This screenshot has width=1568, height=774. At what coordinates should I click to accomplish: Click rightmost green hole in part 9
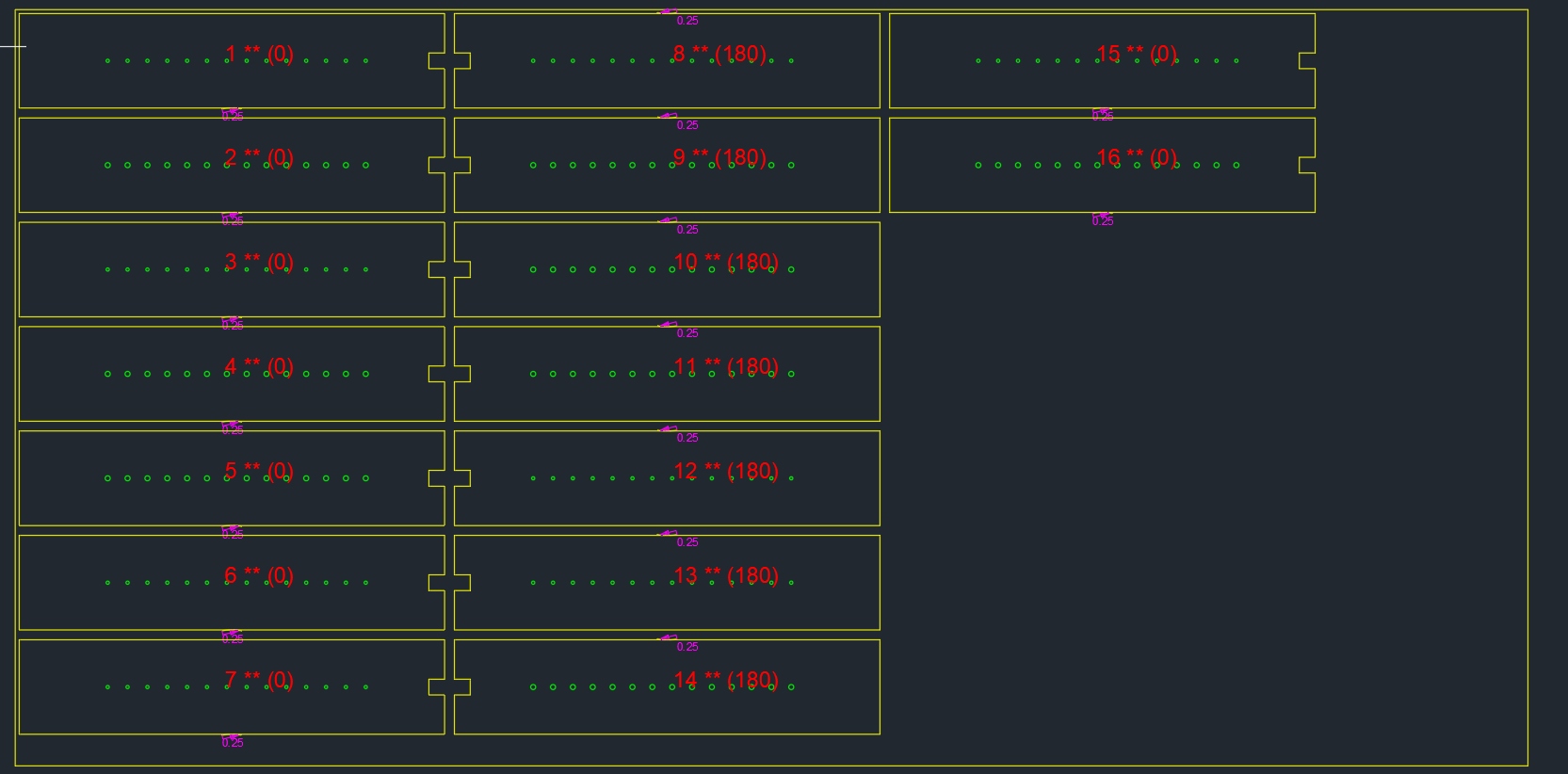tap(791, 165)
